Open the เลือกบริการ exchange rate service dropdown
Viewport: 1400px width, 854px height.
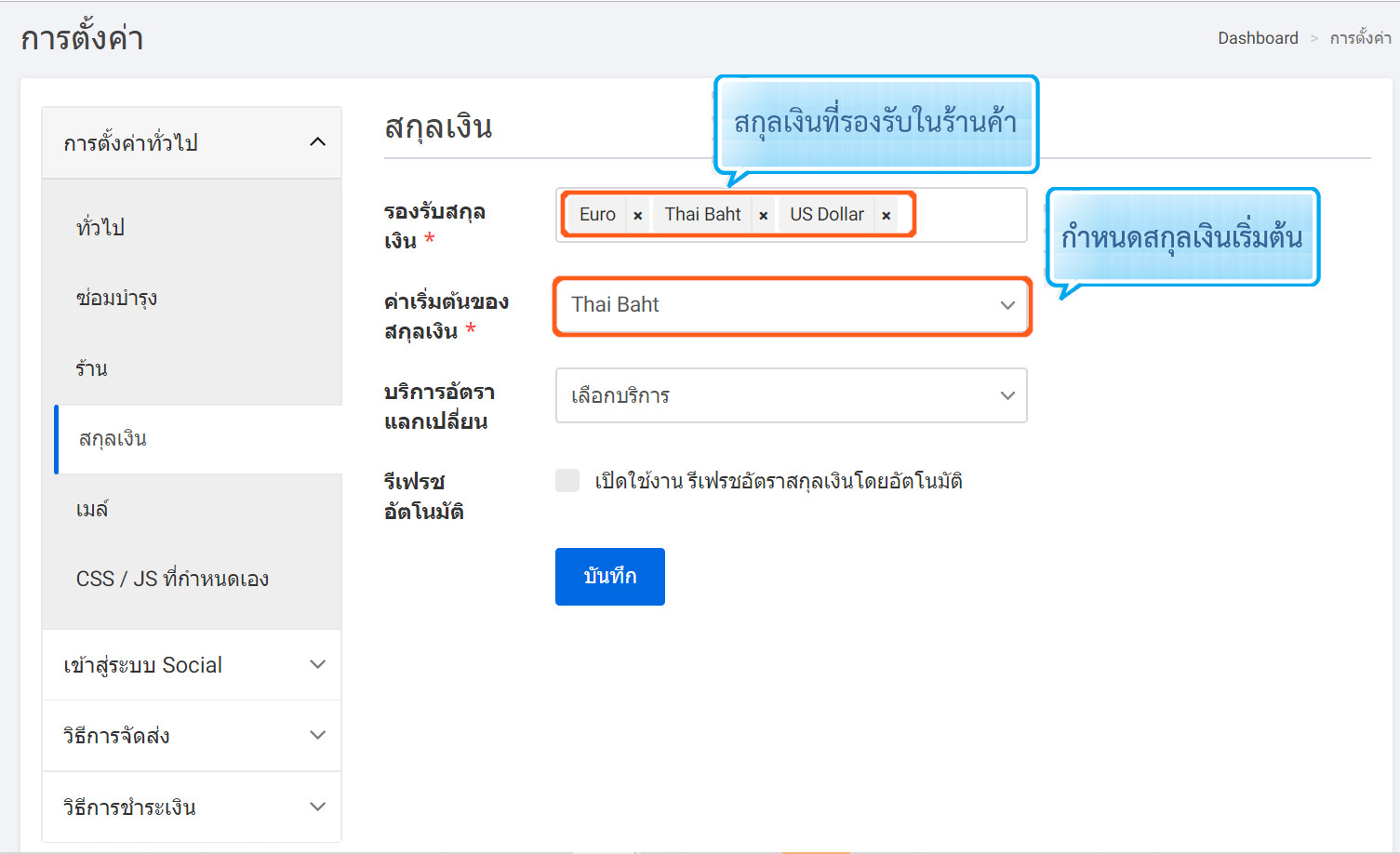tap(792, 395)
